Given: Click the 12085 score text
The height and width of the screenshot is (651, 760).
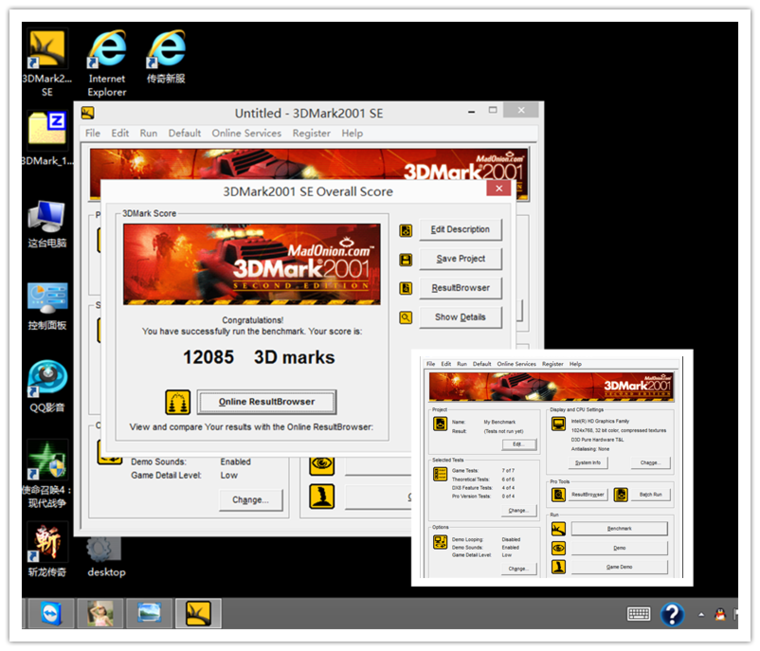Looking at the screenshot, I should click(x=208, y=358).
